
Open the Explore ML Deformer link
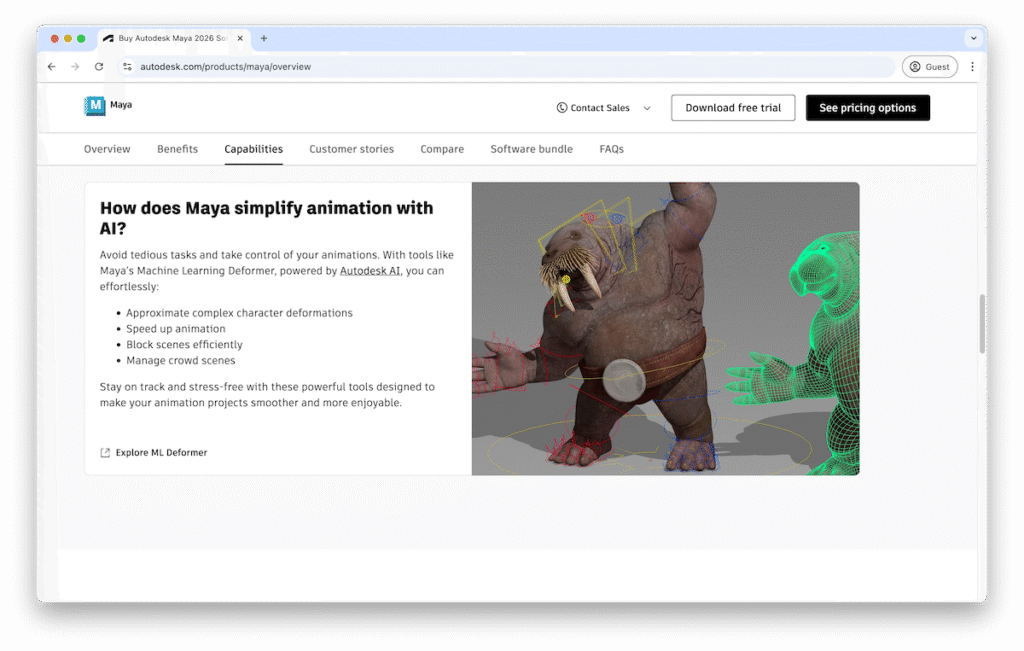[161, 453]
